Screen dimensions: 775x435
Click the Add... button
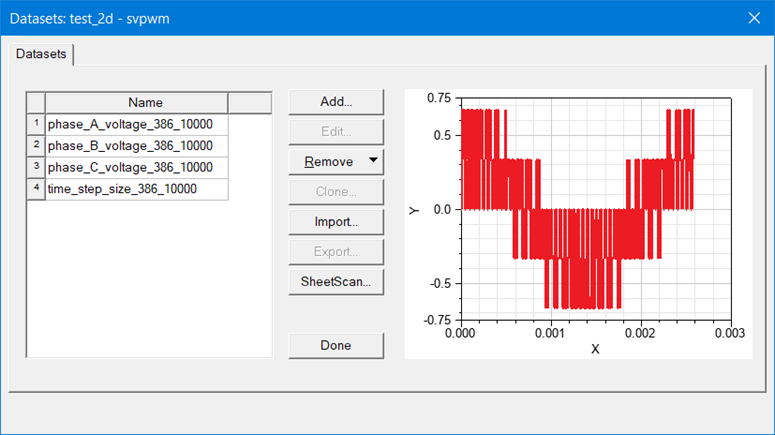point(336,102)
